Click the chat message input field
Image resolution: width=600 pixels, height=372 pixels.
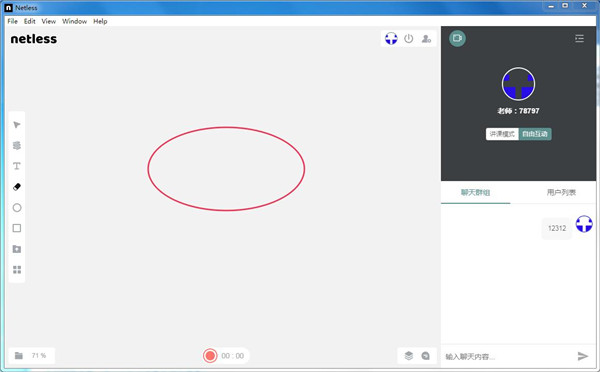click(508, 357)
